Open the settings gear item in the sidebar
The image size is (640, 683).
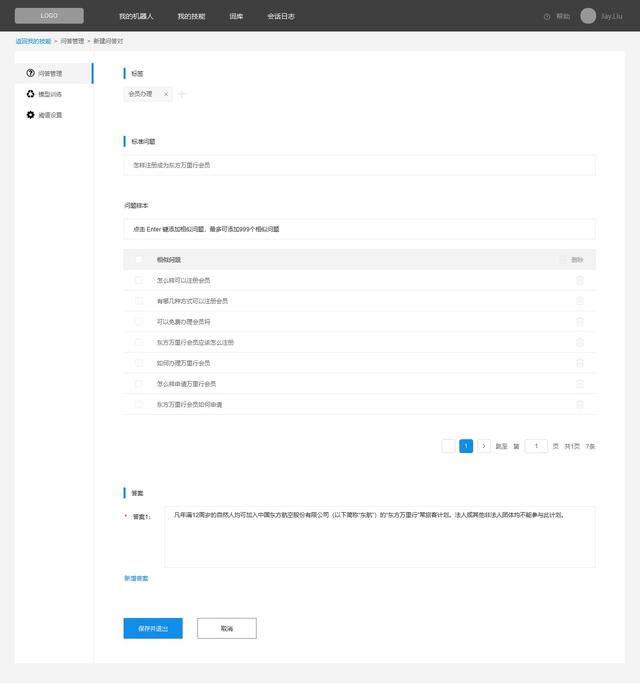30,115
